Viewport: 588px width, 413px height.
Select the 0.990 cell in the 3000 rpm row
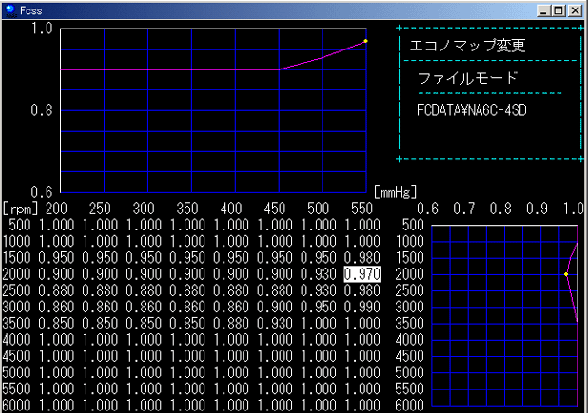(362, 307)
